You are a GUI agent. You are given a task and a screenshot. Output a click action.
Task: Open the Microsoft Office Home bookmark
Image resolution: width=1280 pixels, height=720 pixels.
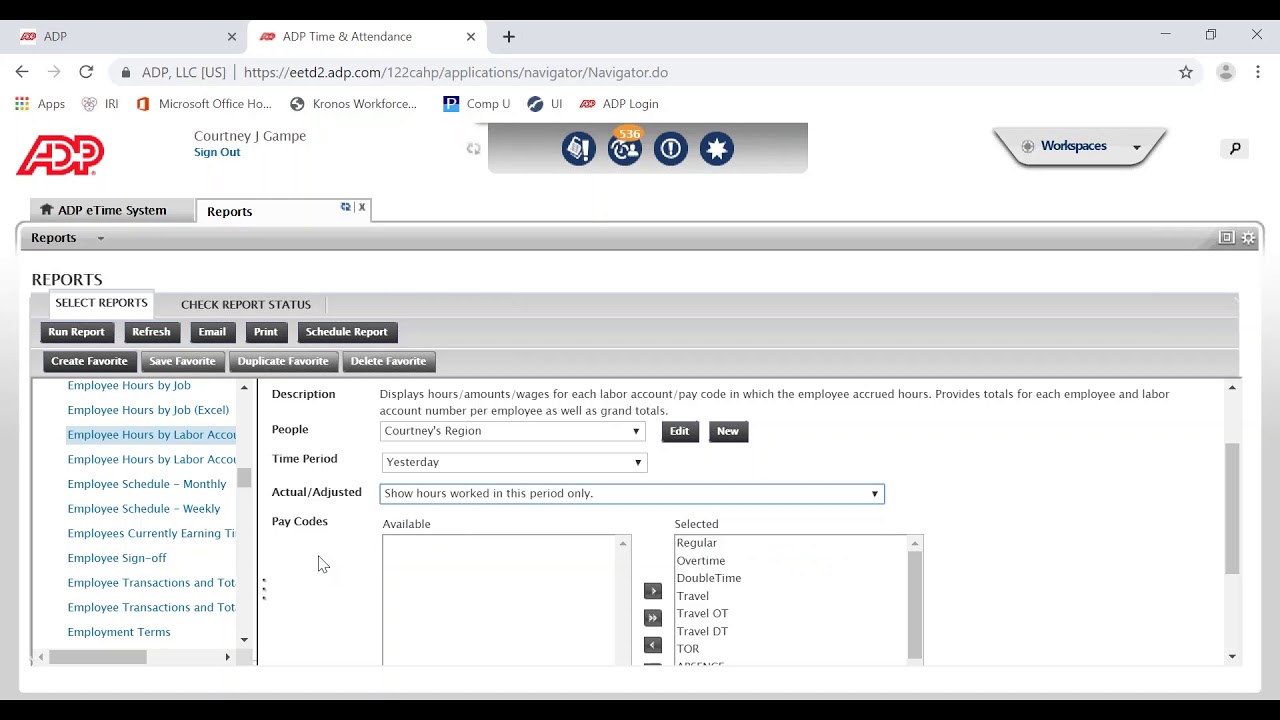click(204, 104)
